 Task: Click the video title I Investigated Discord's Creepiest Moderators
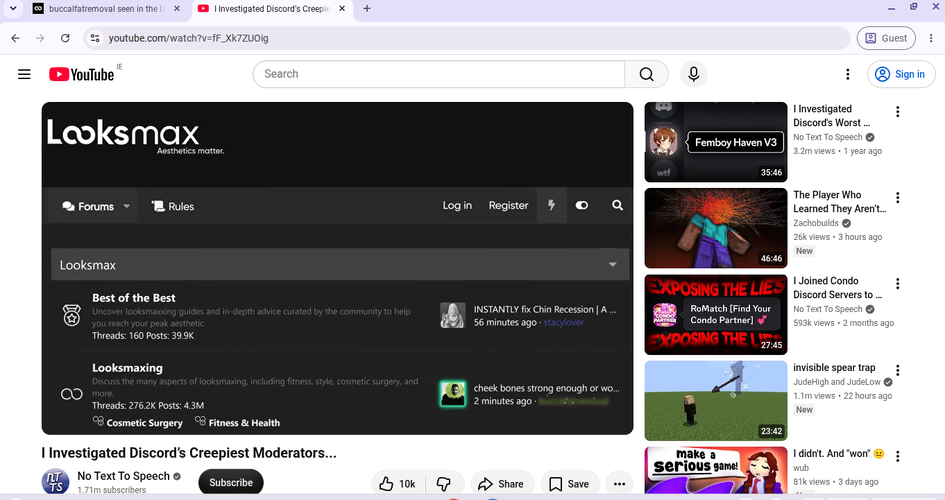189,452
